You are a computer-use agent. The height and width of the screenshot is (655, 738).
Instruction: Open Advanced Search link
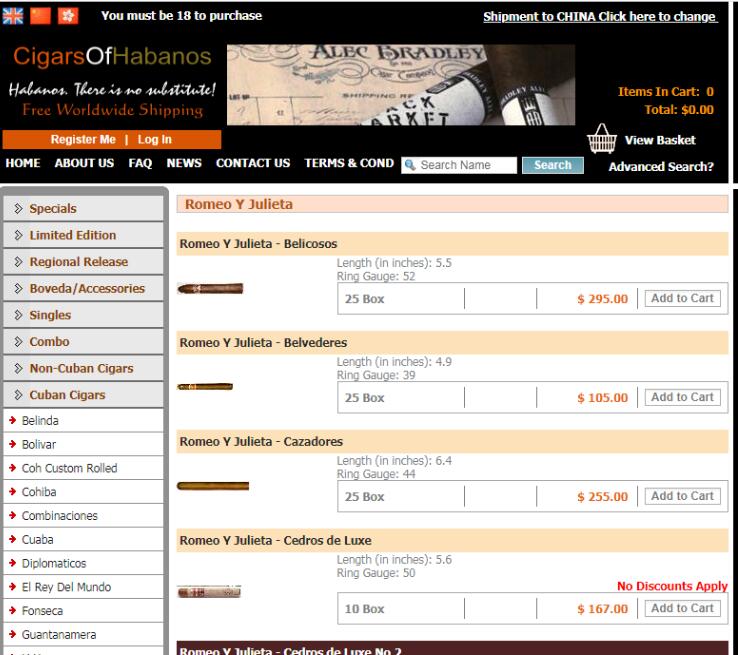(x=661, y=167)
